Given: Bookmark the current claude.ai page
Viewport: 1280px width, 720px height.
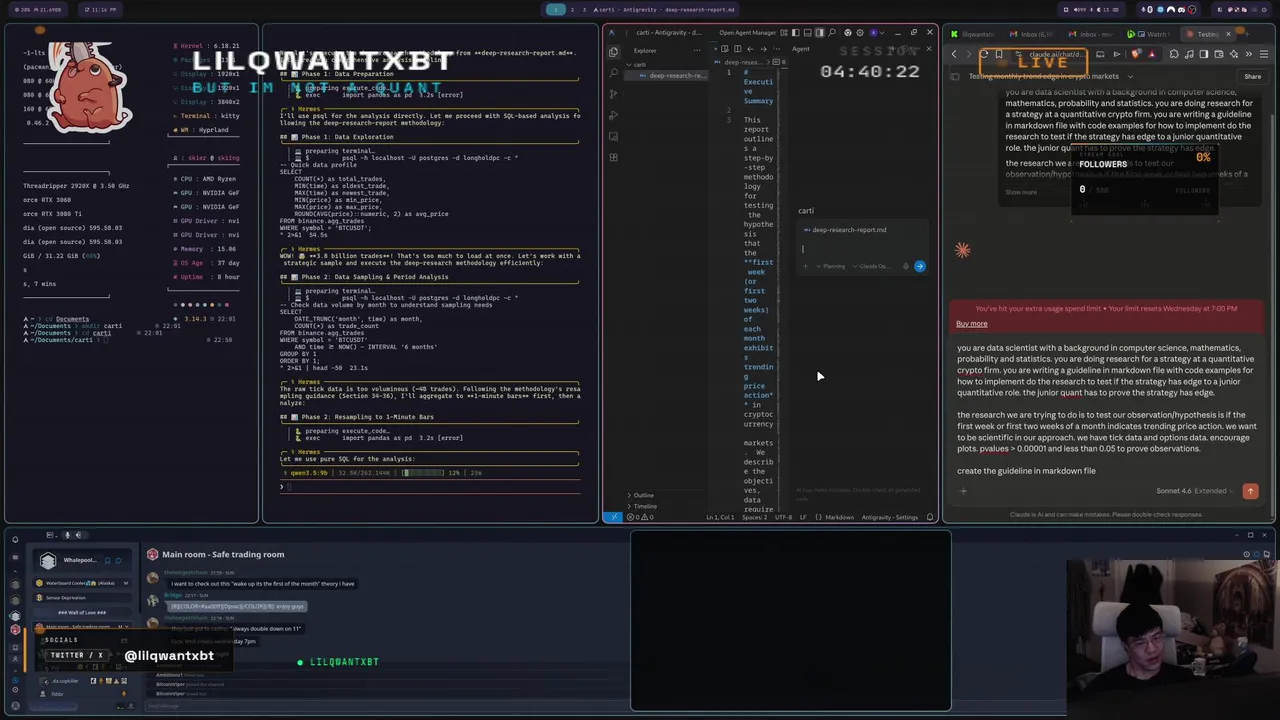Looking at the screenshot, I should [999, 54].
